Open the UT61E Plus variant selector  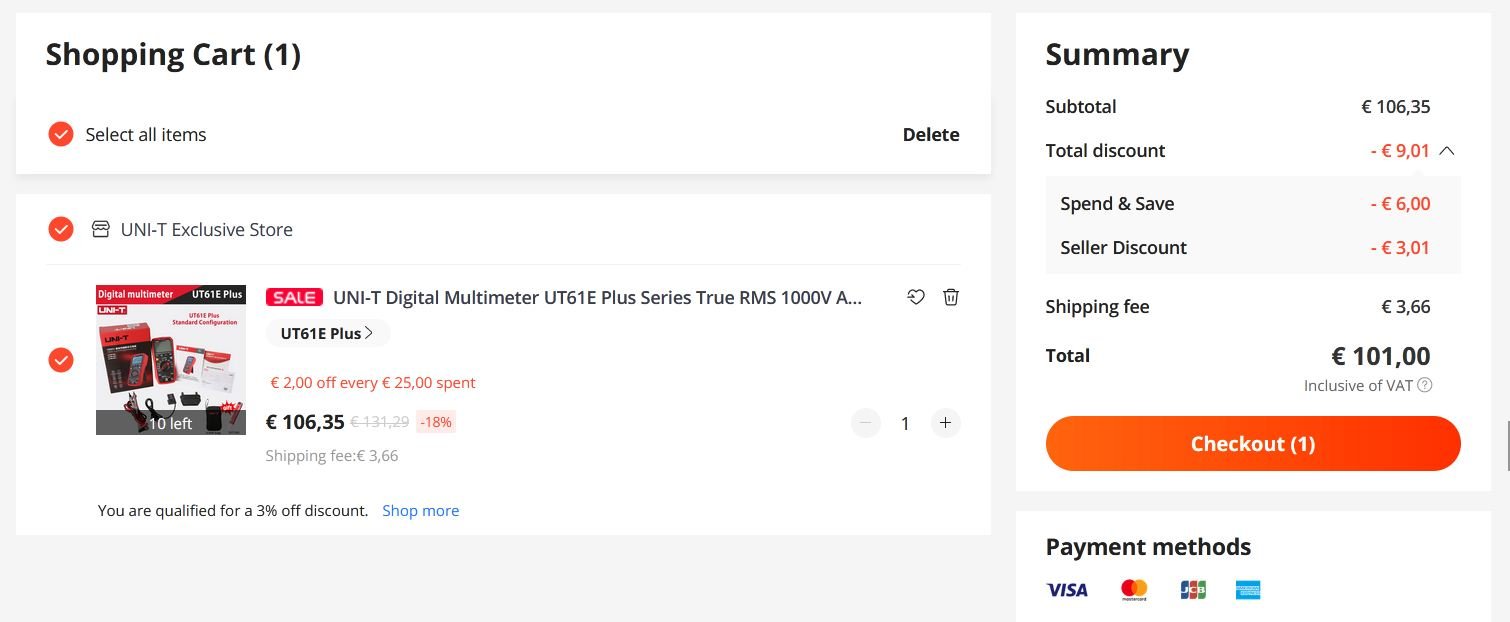[328, 333]
